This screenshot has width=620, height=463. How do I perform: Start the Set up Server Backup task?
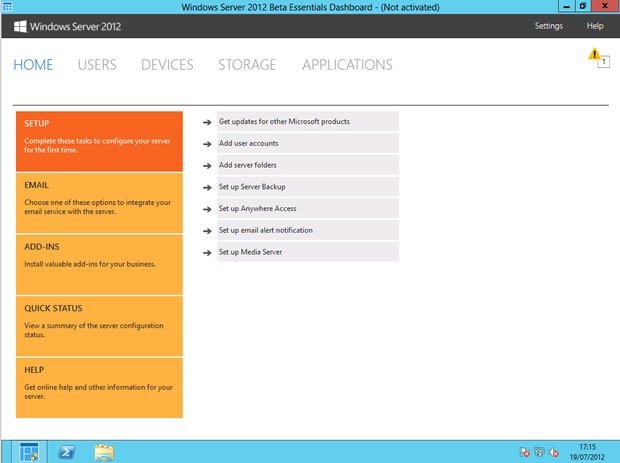[x=308, y=187]
